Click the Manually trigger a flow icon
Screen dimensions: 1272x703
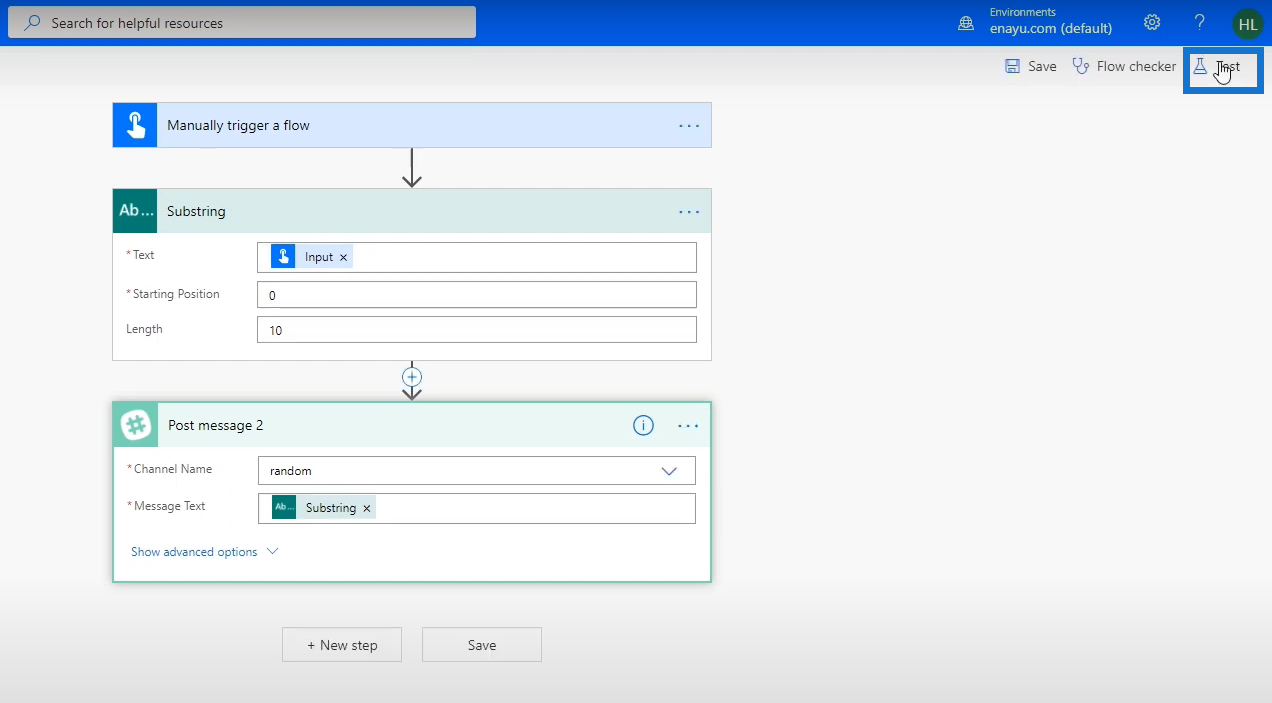(135, 125)
